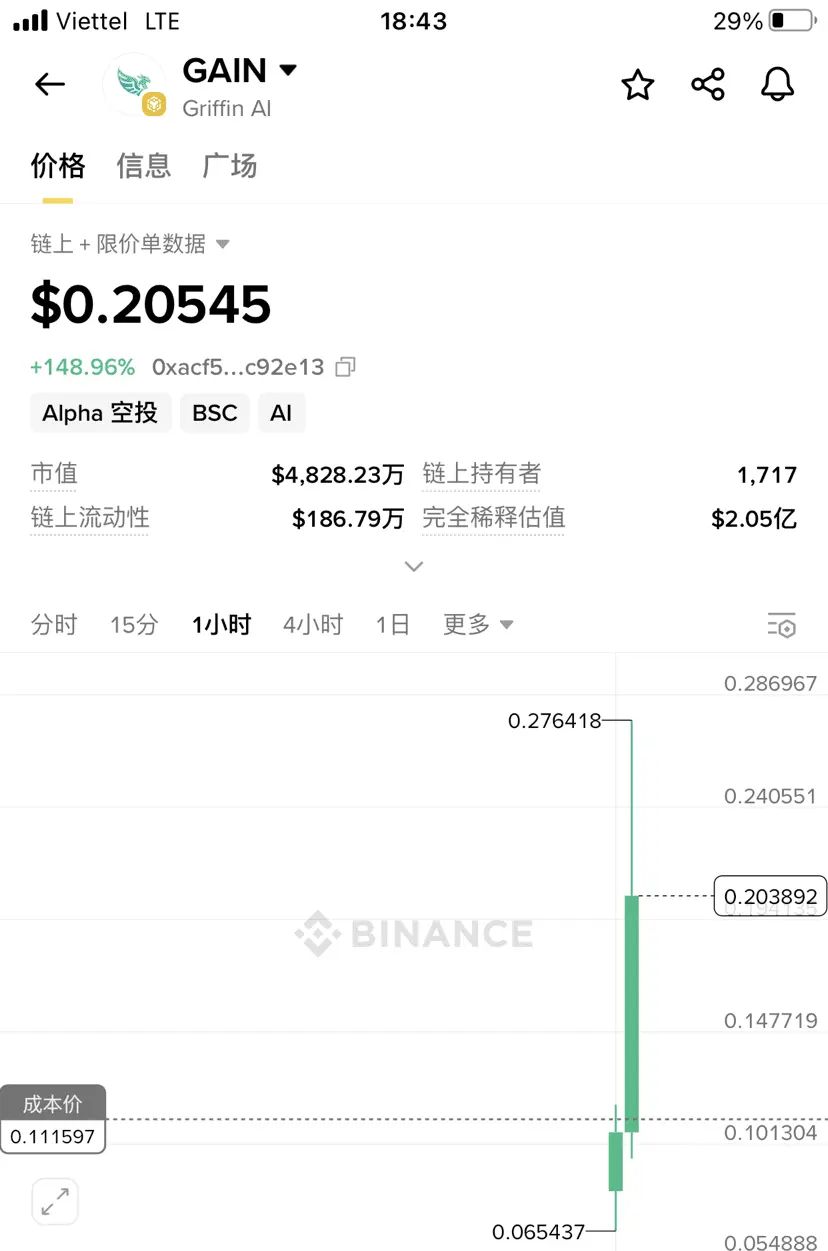Tap the Alpha 空投 tag
This screenshot has width=828, height=1251.
pyautogui.click(x=100, y=413)
